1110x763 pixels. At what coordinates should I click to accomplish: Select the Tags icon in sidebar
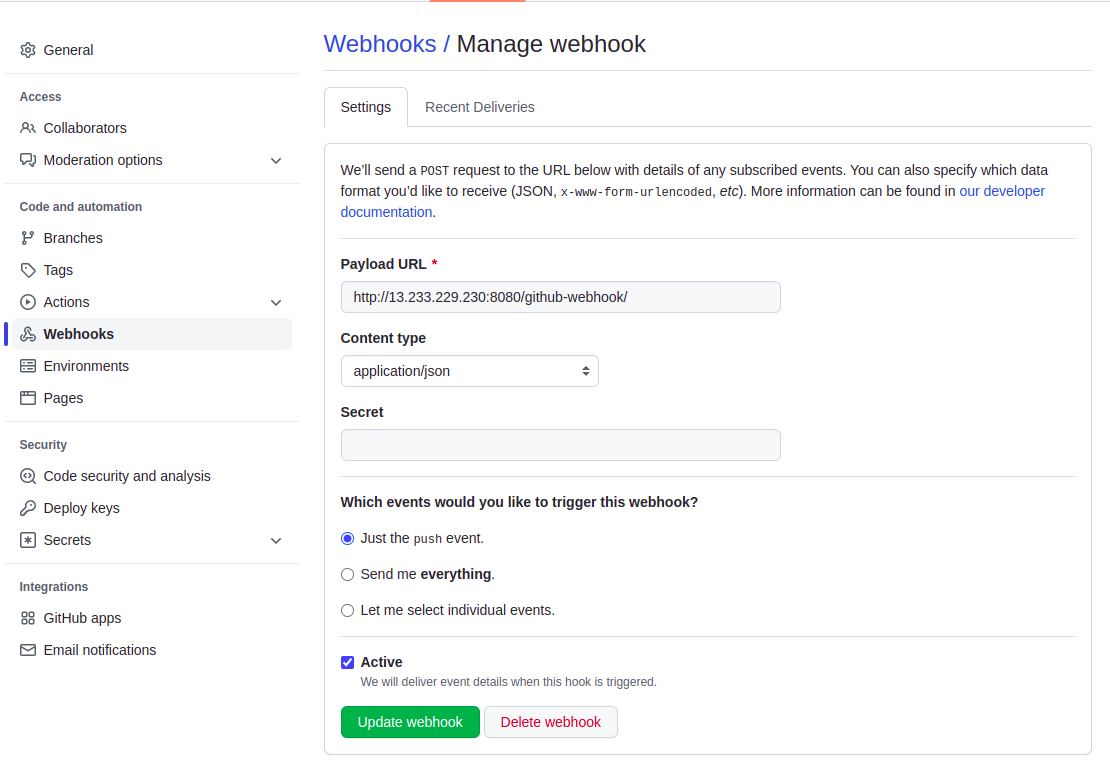coord(28,270)
